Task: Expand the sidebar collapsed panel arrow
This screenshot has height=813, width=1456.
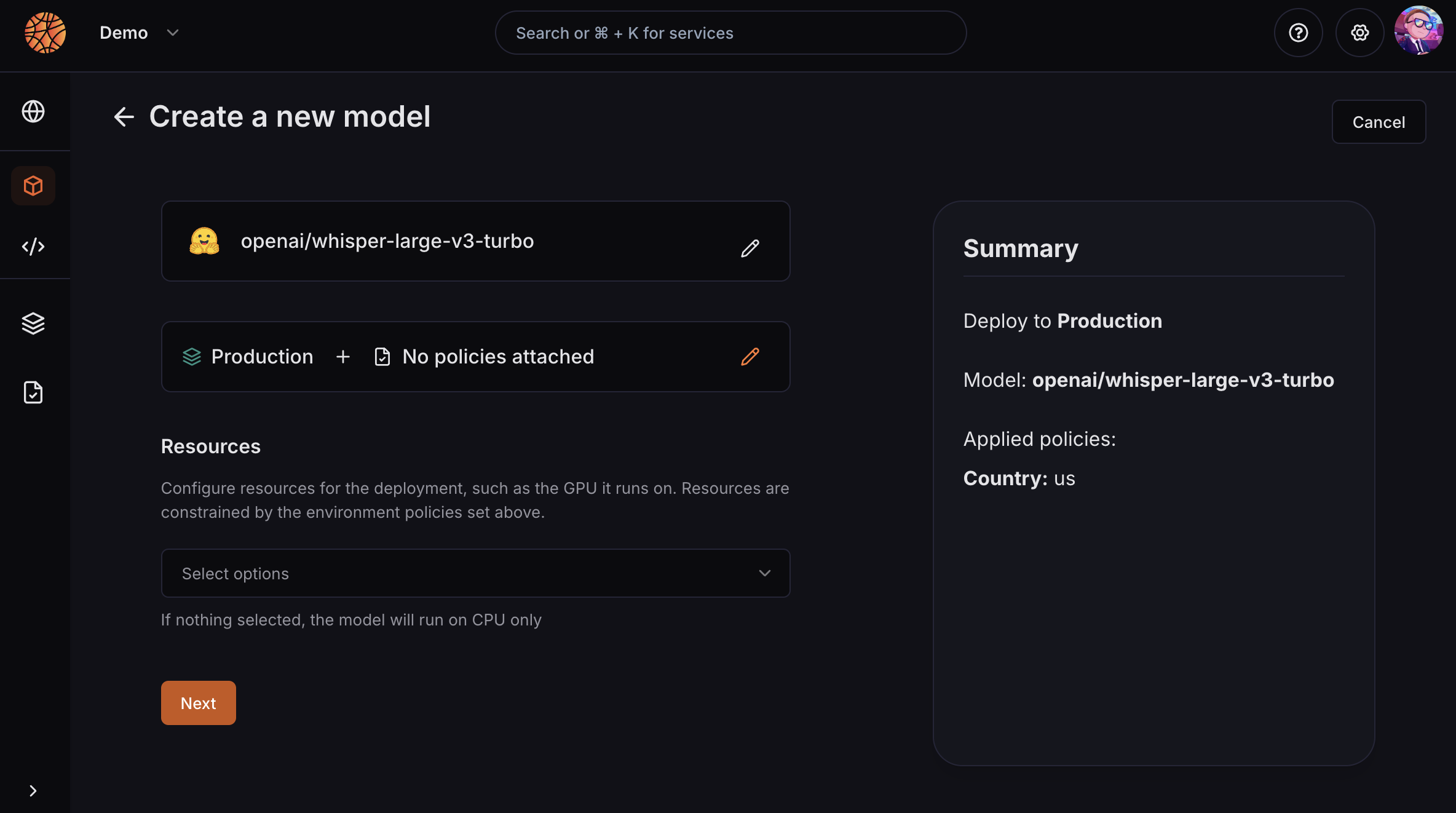Action: pos(33,790)
